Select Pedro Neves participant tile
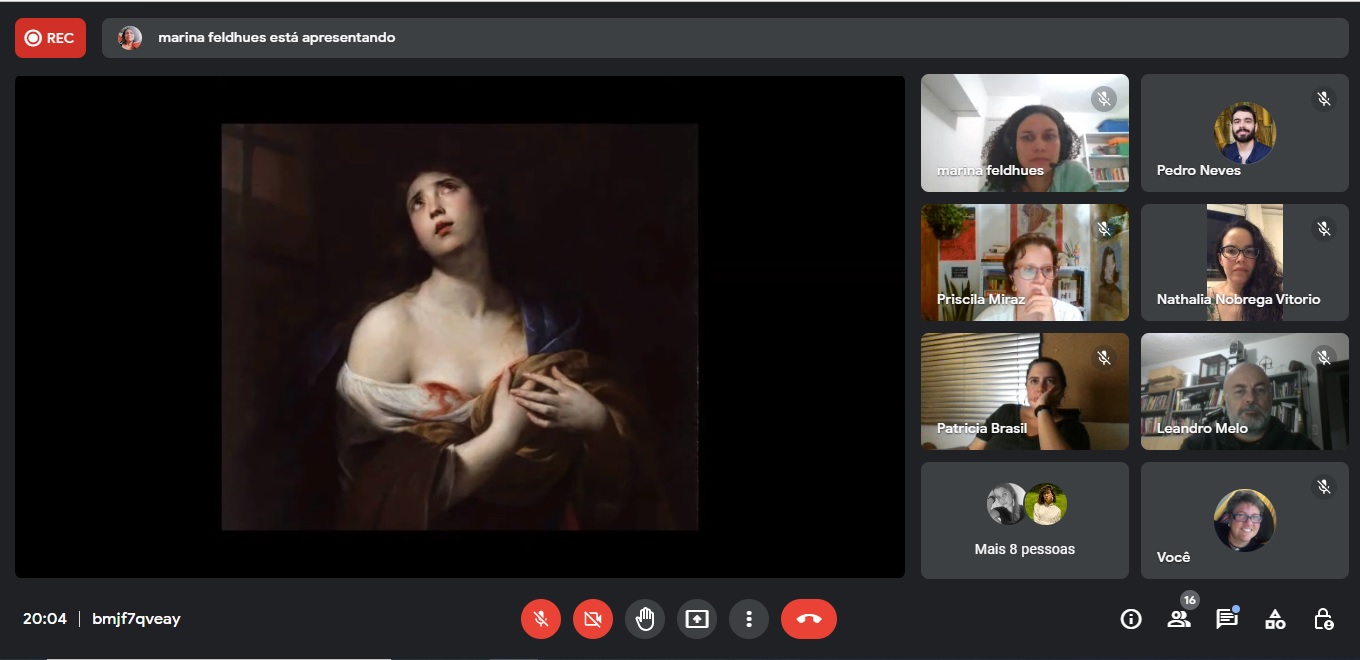 tap(1245, 133)
